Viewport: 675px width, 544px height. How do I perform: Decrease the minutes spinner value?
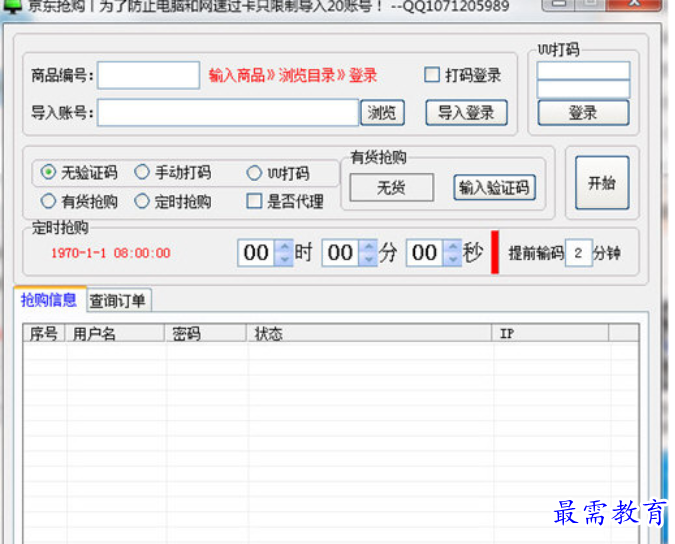pos(369,259)
